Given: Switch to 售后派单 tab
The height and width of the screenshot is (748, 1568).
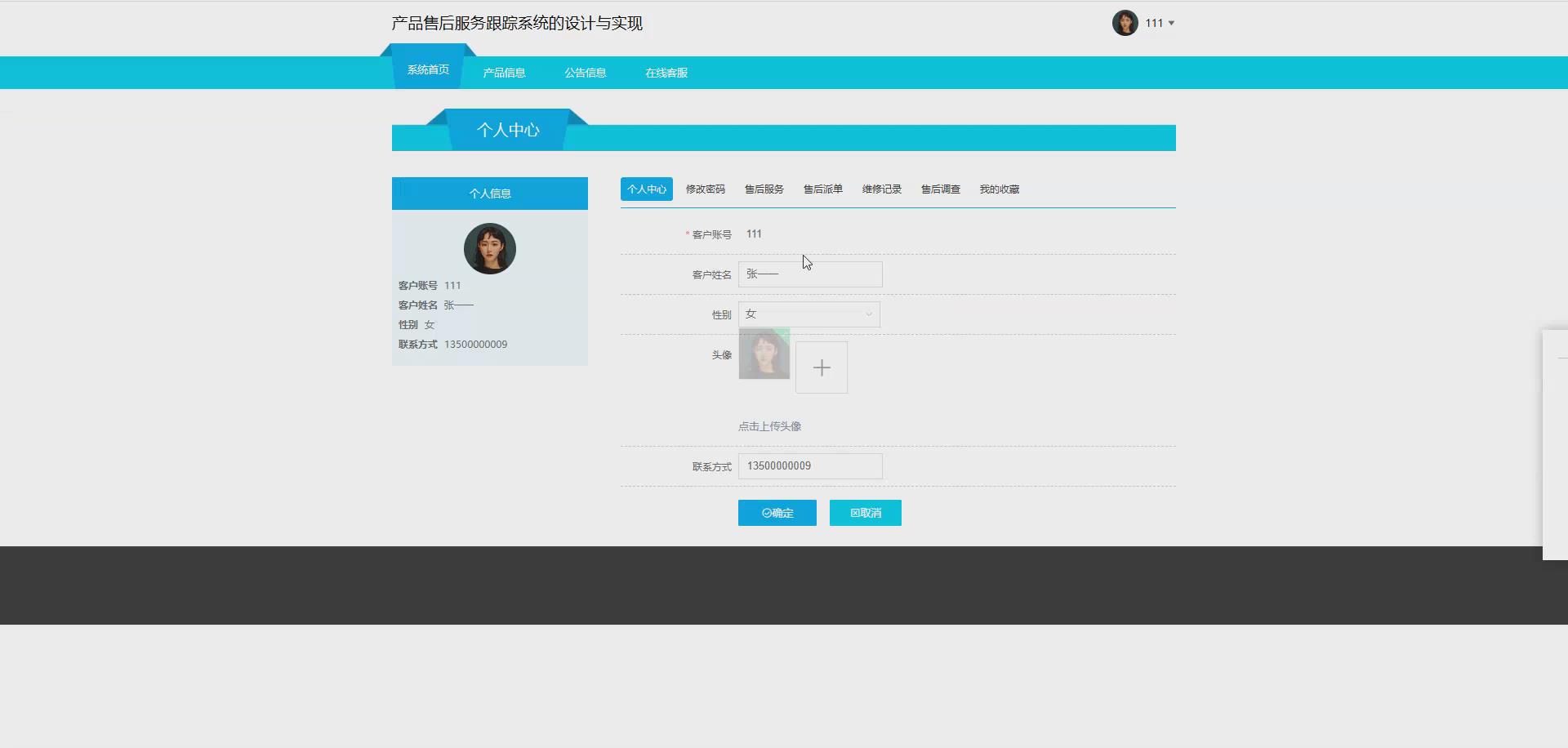Looking at the screenshot, I should pos(823,189).
